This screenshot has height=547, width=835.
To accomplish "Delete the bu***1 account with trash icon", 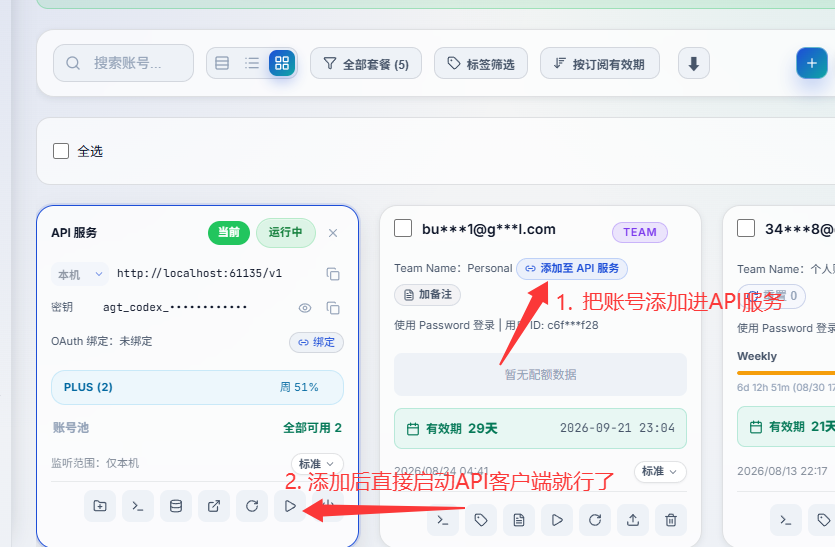I will 671,520.
